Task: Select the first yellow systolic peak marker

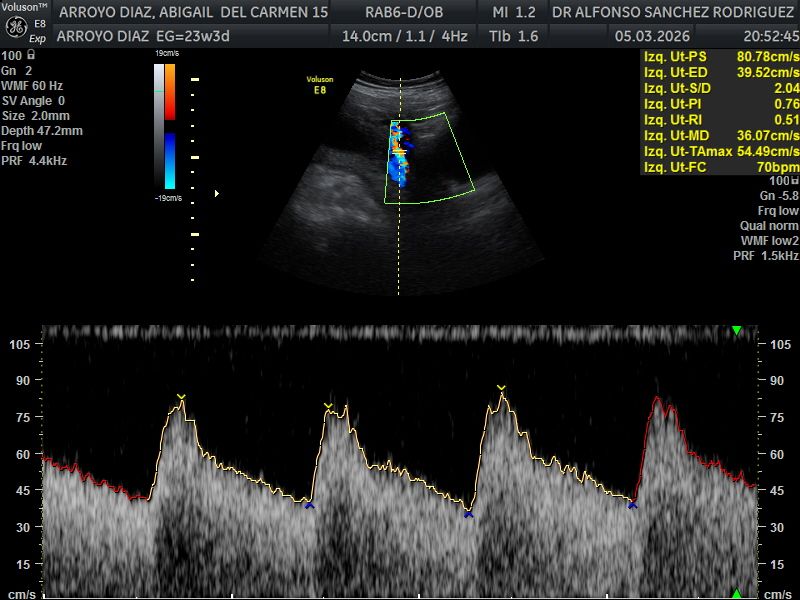Action: coord(181,398)
